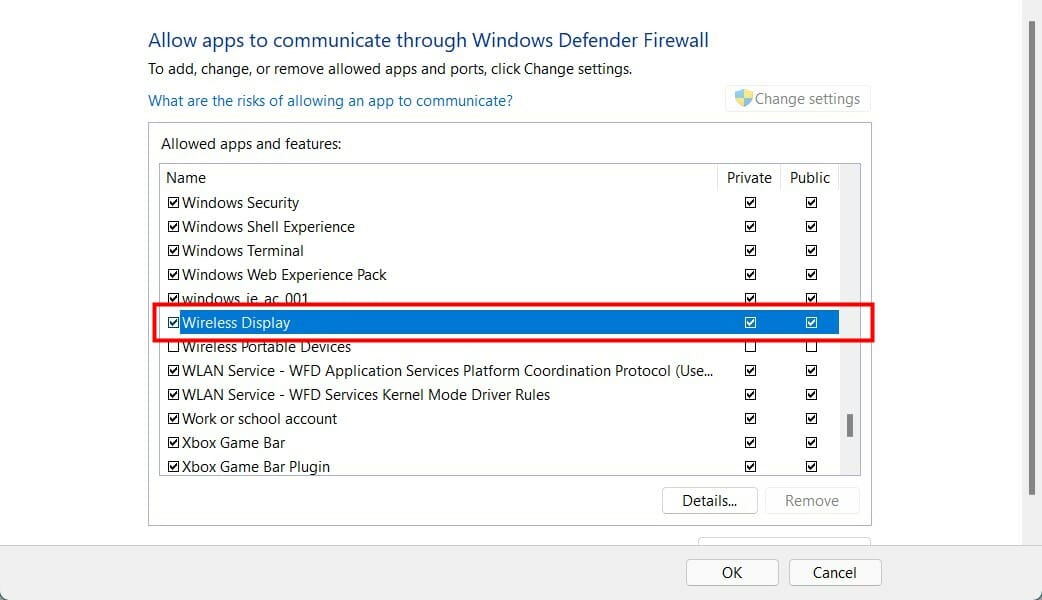Screen dimensions: 1042x600
Task: Click the Details... button
Action: tap(709, 501)
